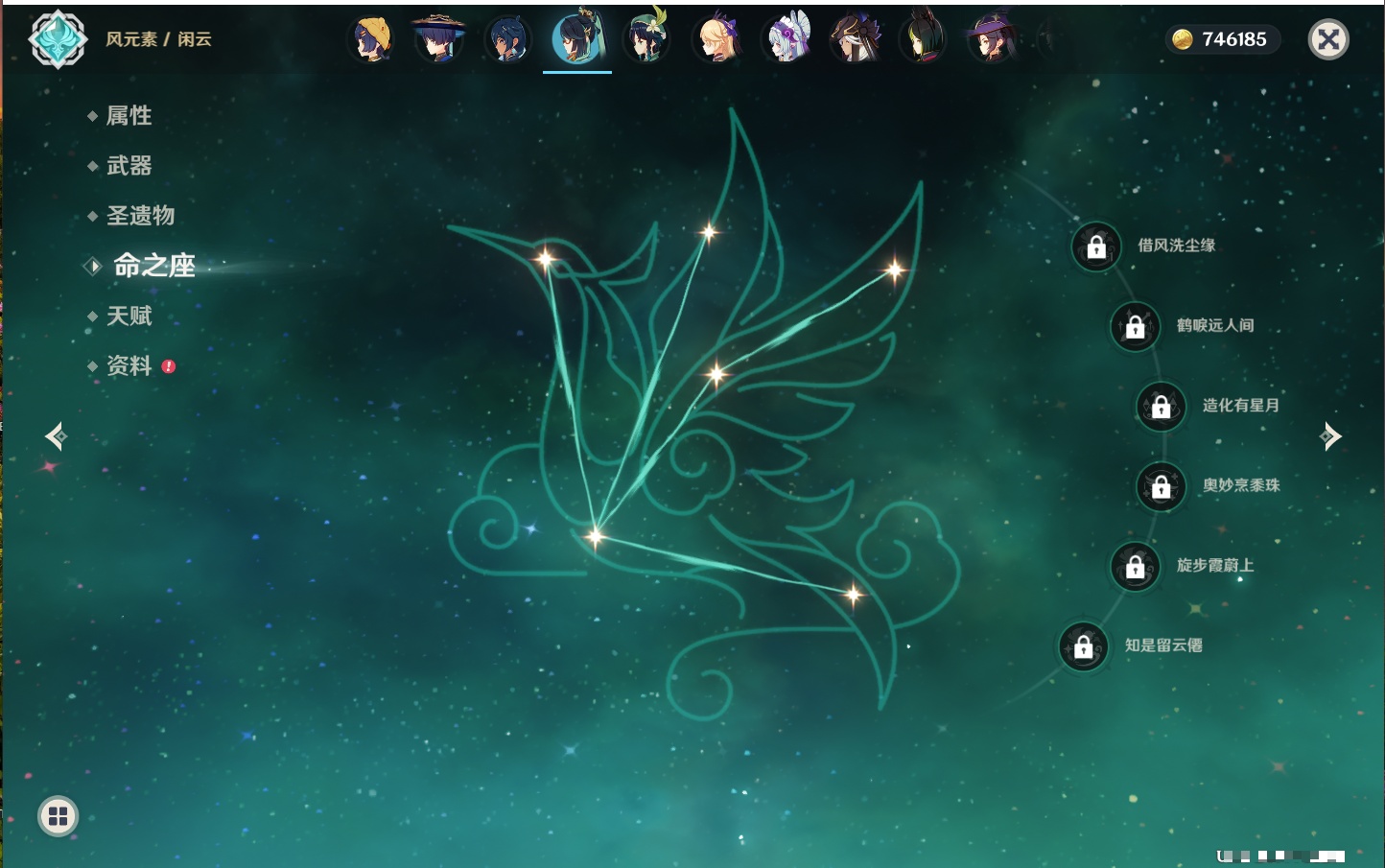Close the character screen
The width and height of the screenshot is (1385, 868).
[x=1328, y=39]
